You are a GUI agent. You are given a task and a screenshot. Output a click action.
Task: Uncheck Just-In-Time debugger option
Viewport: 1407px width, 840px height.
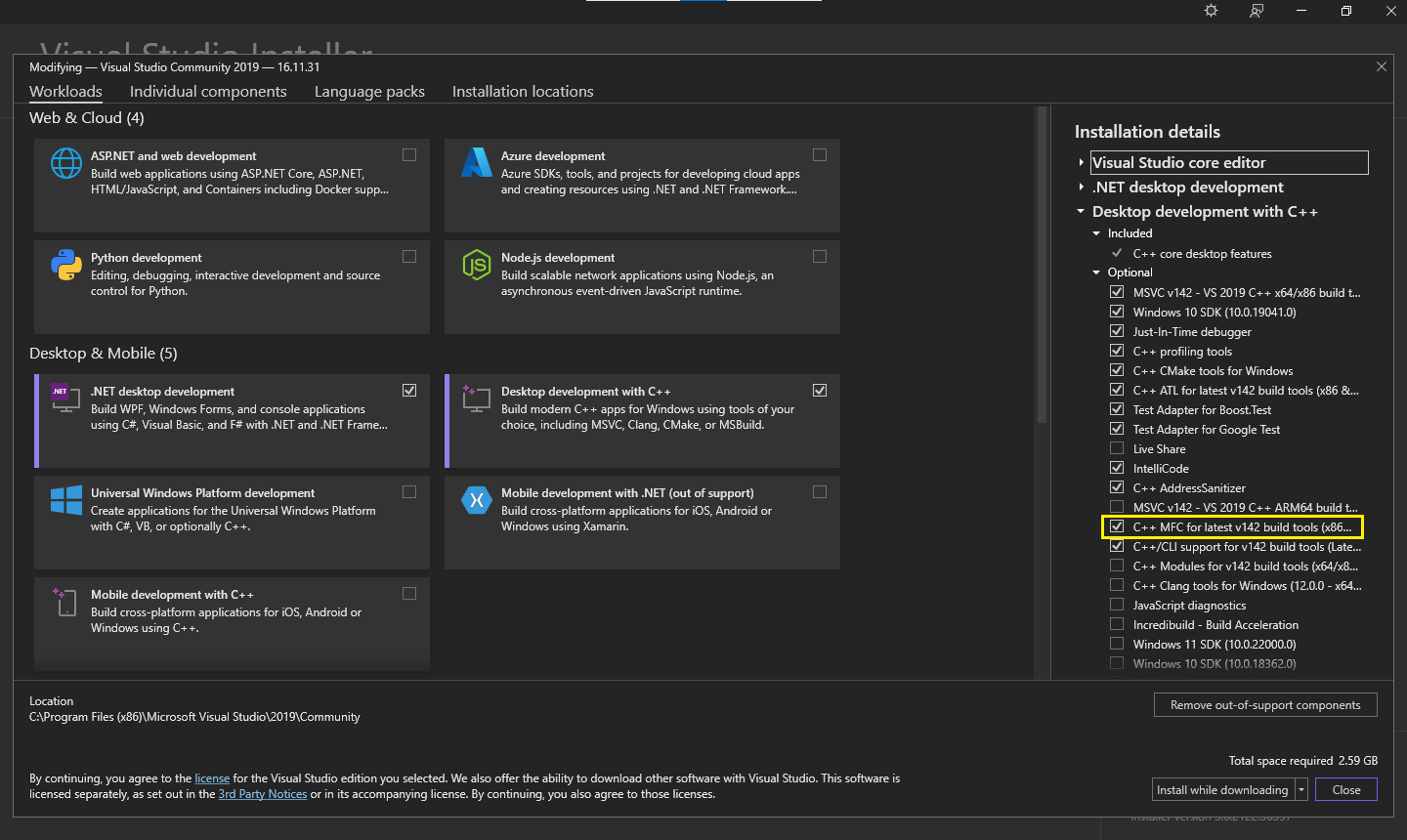[1117, 331]
